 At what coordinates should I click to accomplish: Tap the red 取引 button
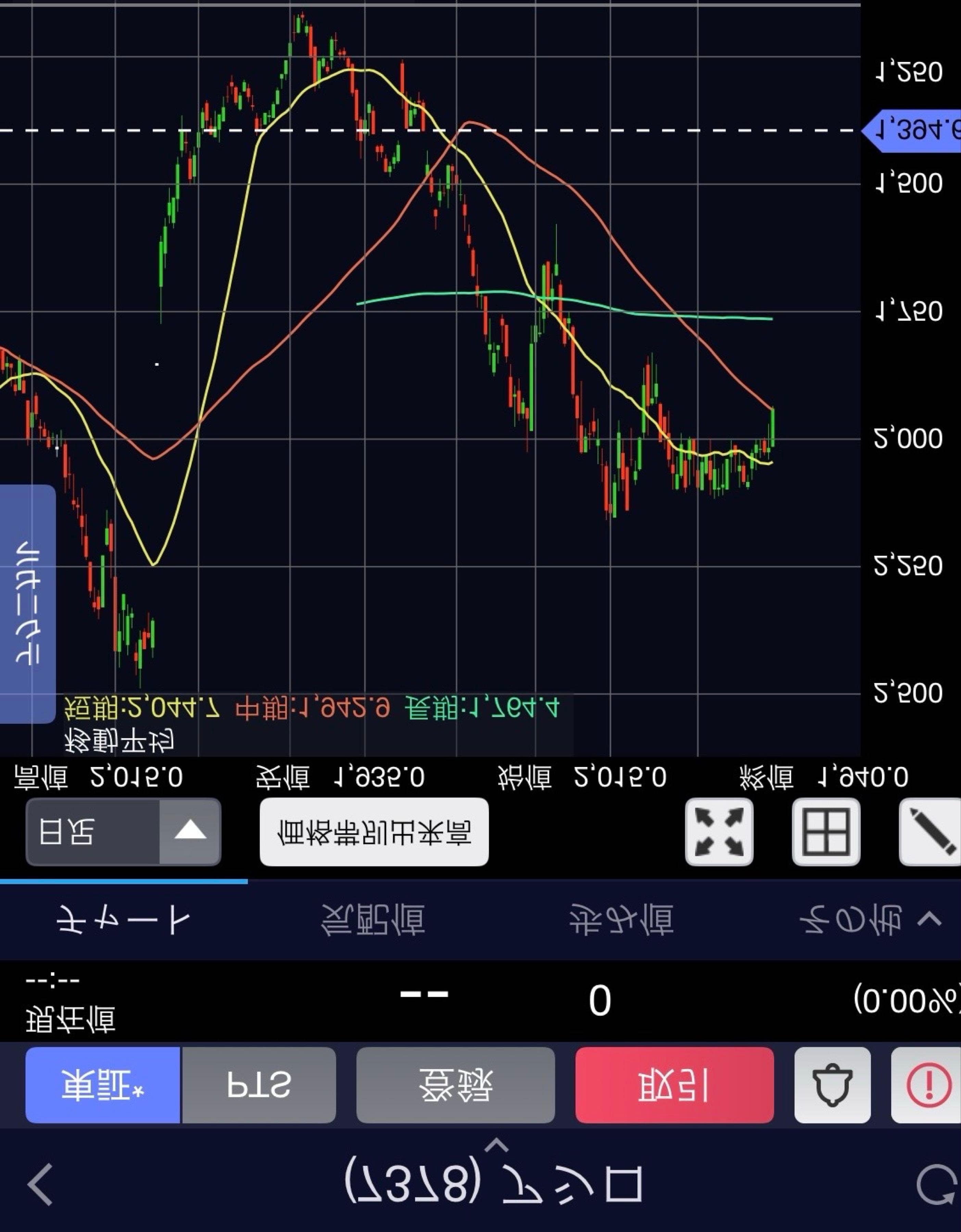coord(674,1085)
